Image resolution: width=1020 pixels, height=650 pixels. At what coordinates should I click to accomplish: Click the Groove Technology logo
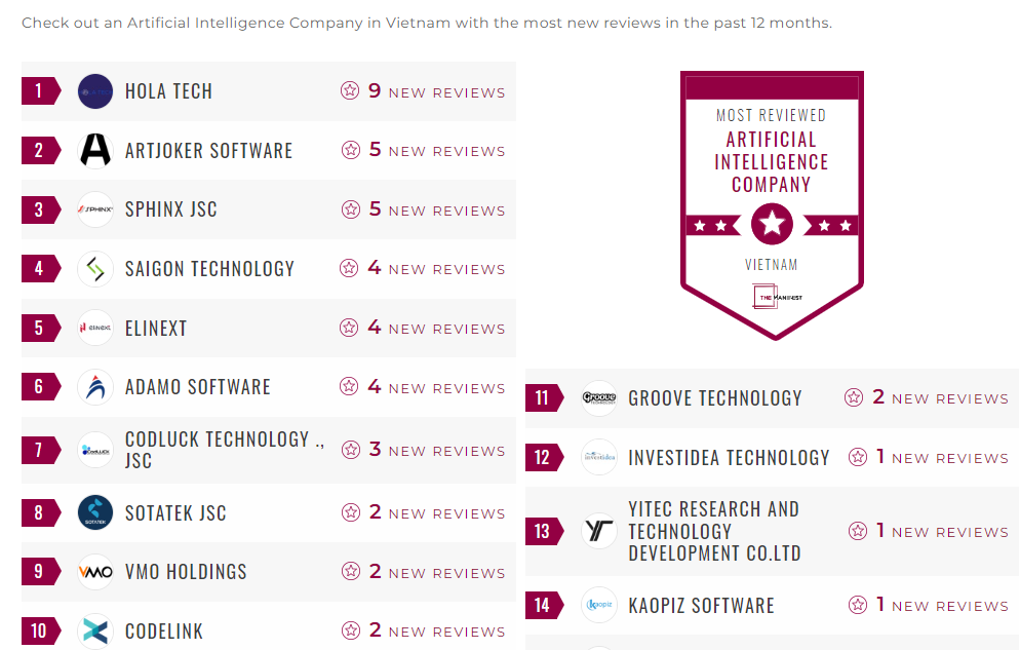point(599,398)
